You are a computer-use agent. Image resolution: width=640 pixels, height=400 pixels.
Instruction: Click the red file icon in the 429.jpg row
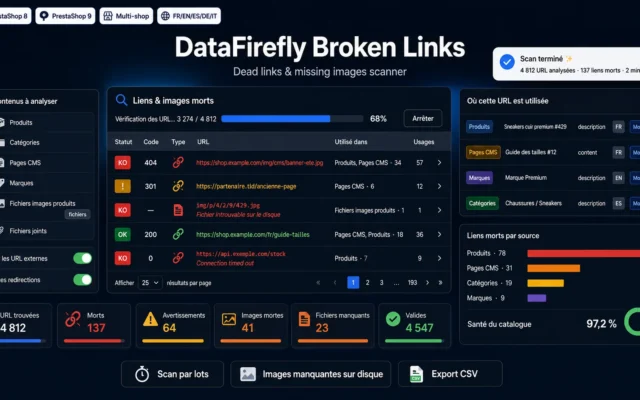click(178, 210)
